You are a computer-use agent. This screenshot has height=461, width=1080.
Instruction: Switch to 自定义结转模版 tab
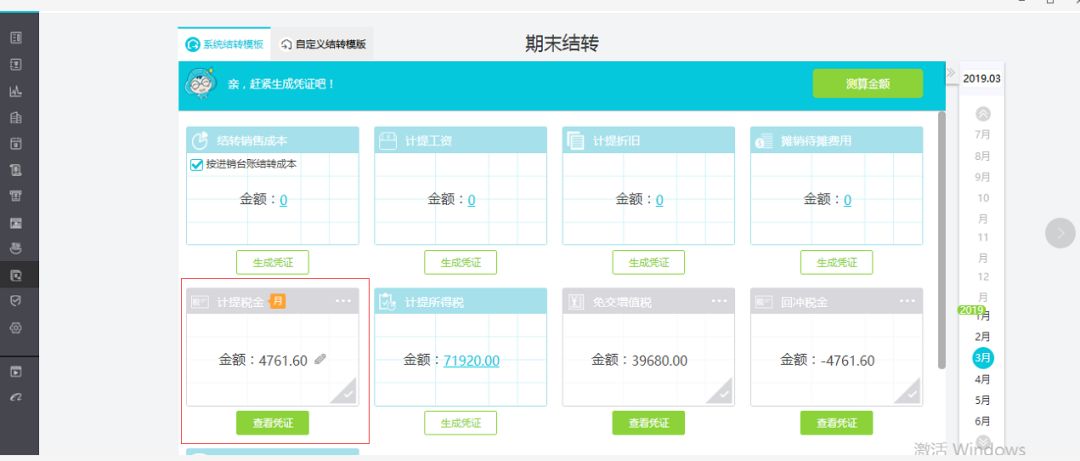pos(323,44)
